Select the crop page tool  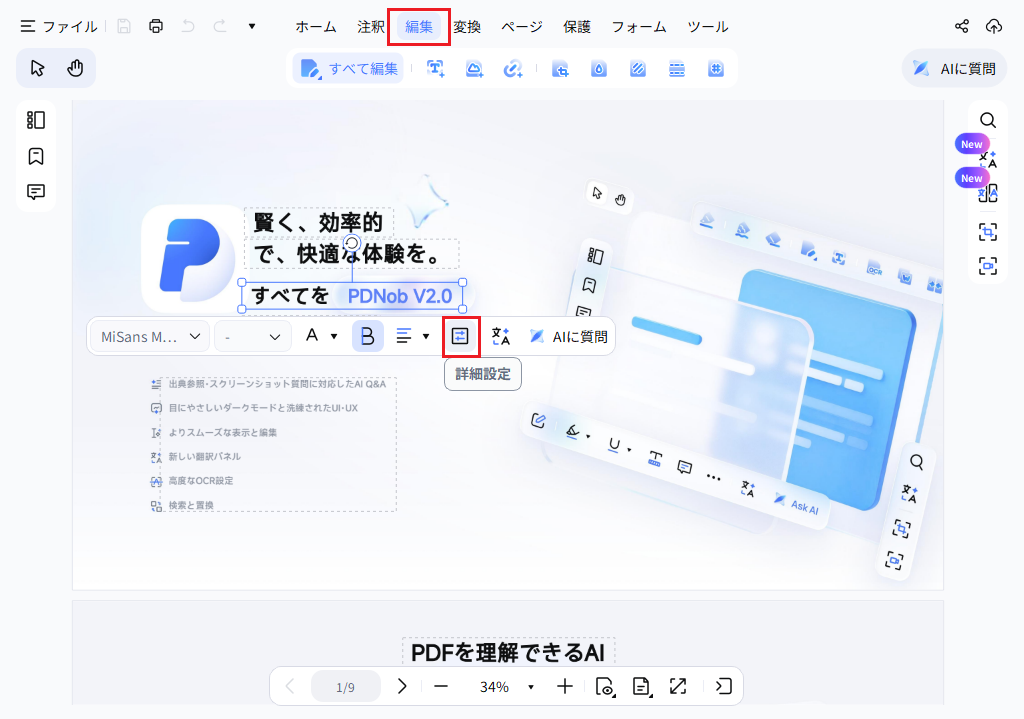[x=560, y=69]
